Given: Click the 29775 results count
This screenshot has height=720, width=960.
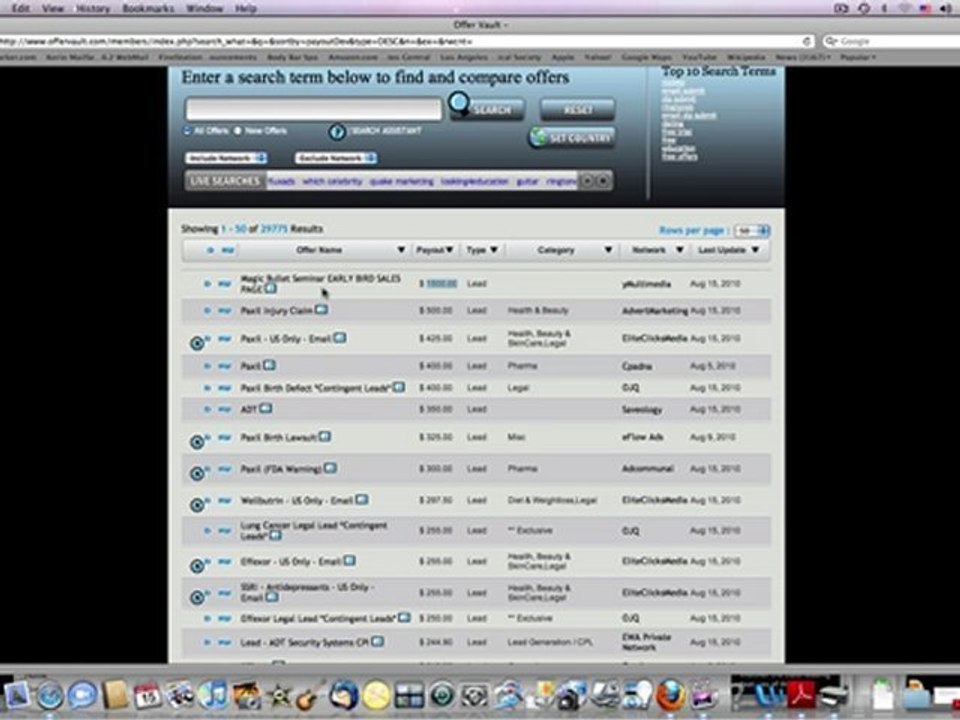Looking at the screenshot, I should coord(274,228).
